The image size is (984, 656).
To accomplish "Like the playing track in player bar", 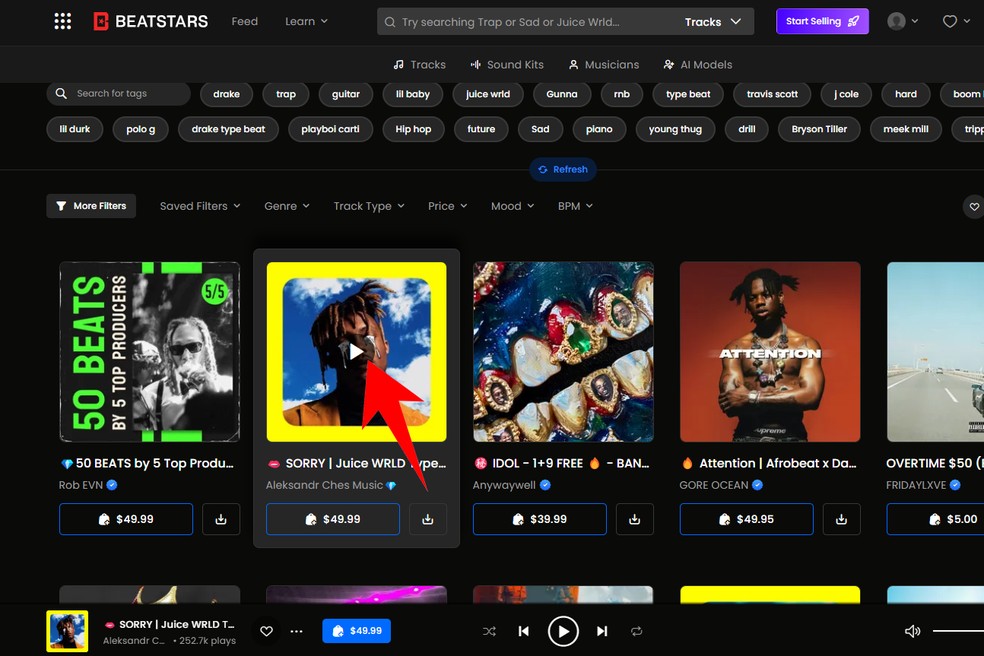I will (x=266, y=631).
